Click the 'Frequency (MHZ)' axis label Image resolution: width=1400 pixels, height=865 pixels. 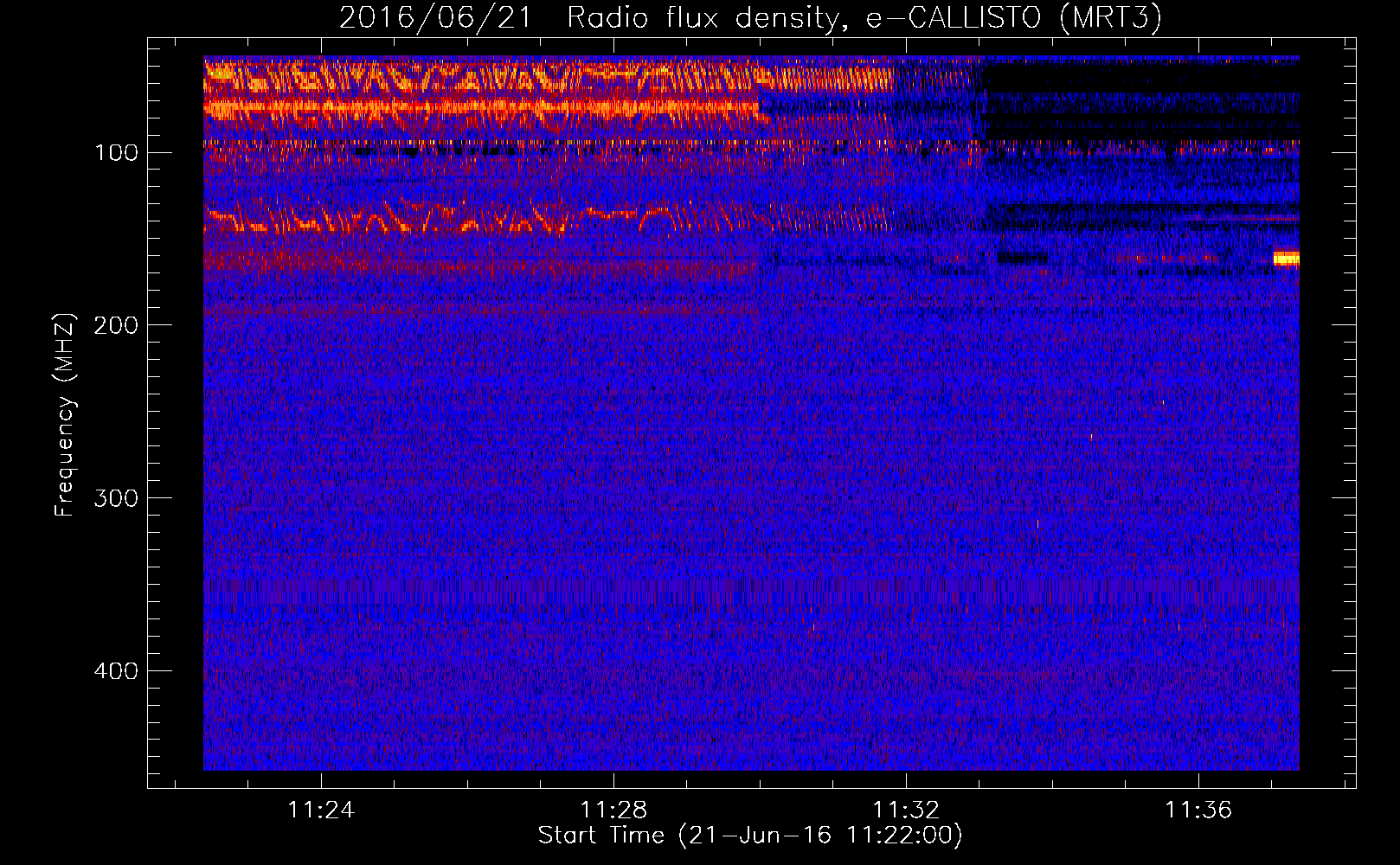(x=66, y=415)
